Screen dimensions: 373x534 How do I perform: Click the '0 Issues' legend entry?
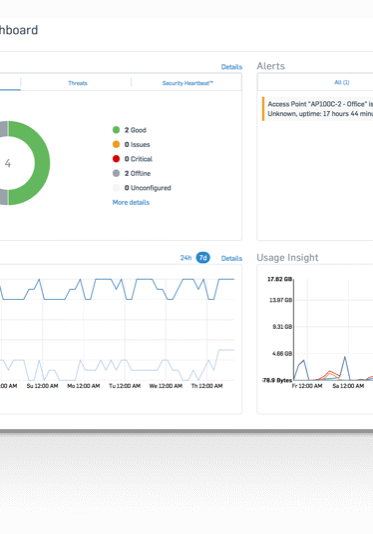[137, 144]
